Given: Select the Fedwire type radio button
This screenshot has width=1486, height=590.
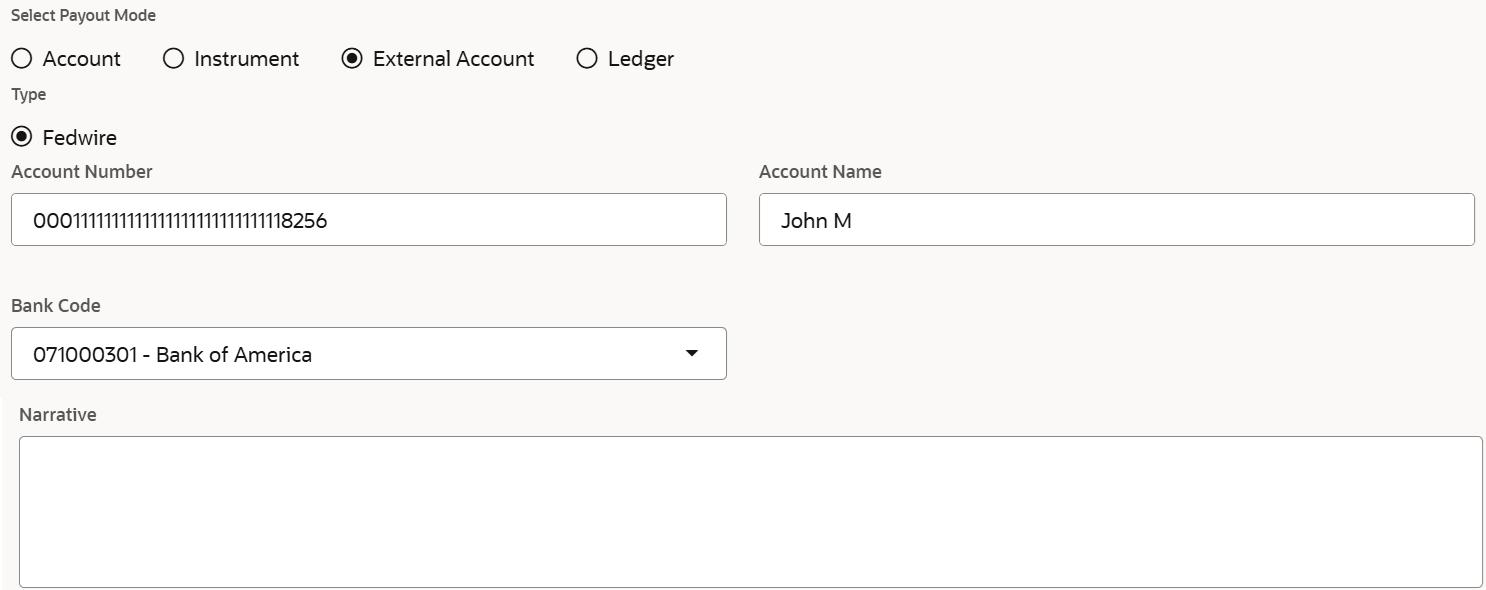Looking at the screenshot, I should click(22, 137).
